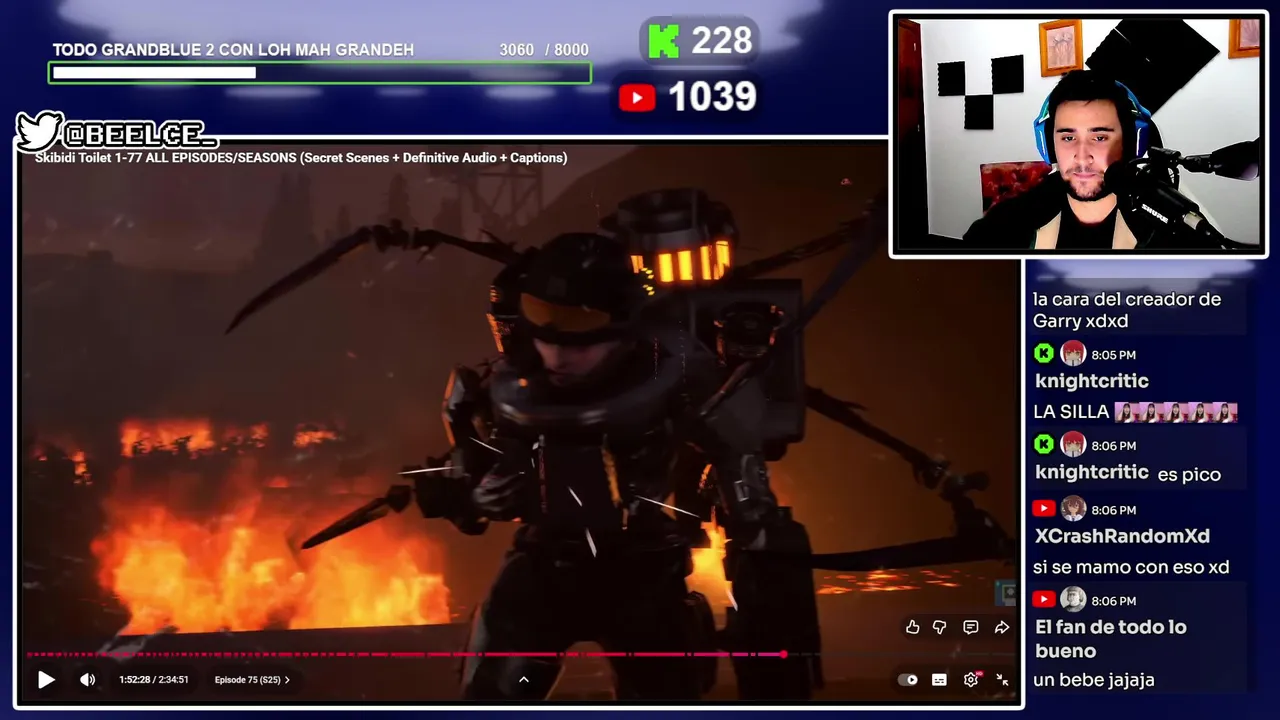Click TODO GRANDBLUE 2 goal title
This screenshot has width=1280, height=720.
[233, 50]
